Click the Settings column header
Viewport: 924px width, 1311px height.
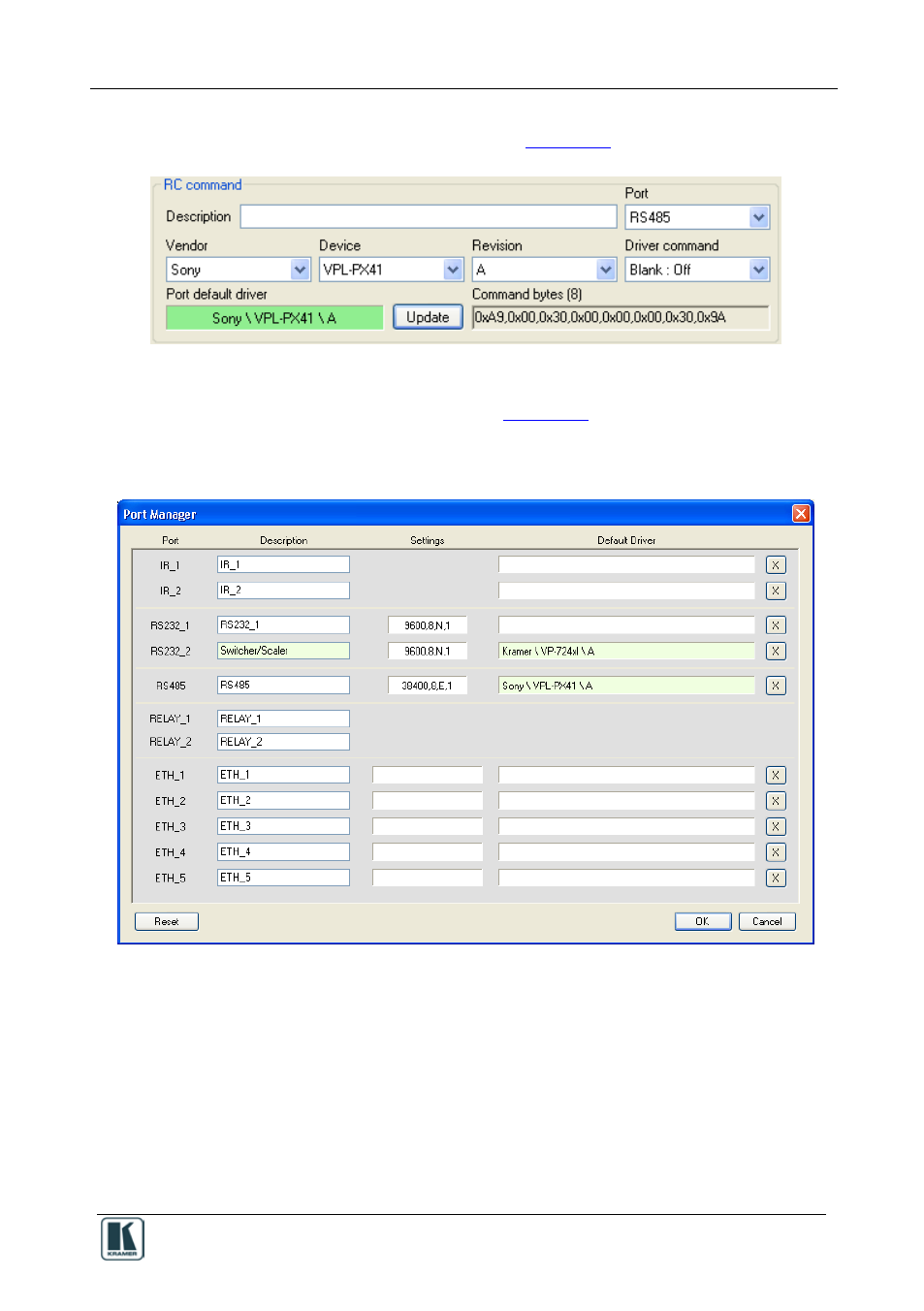(428, 540)
